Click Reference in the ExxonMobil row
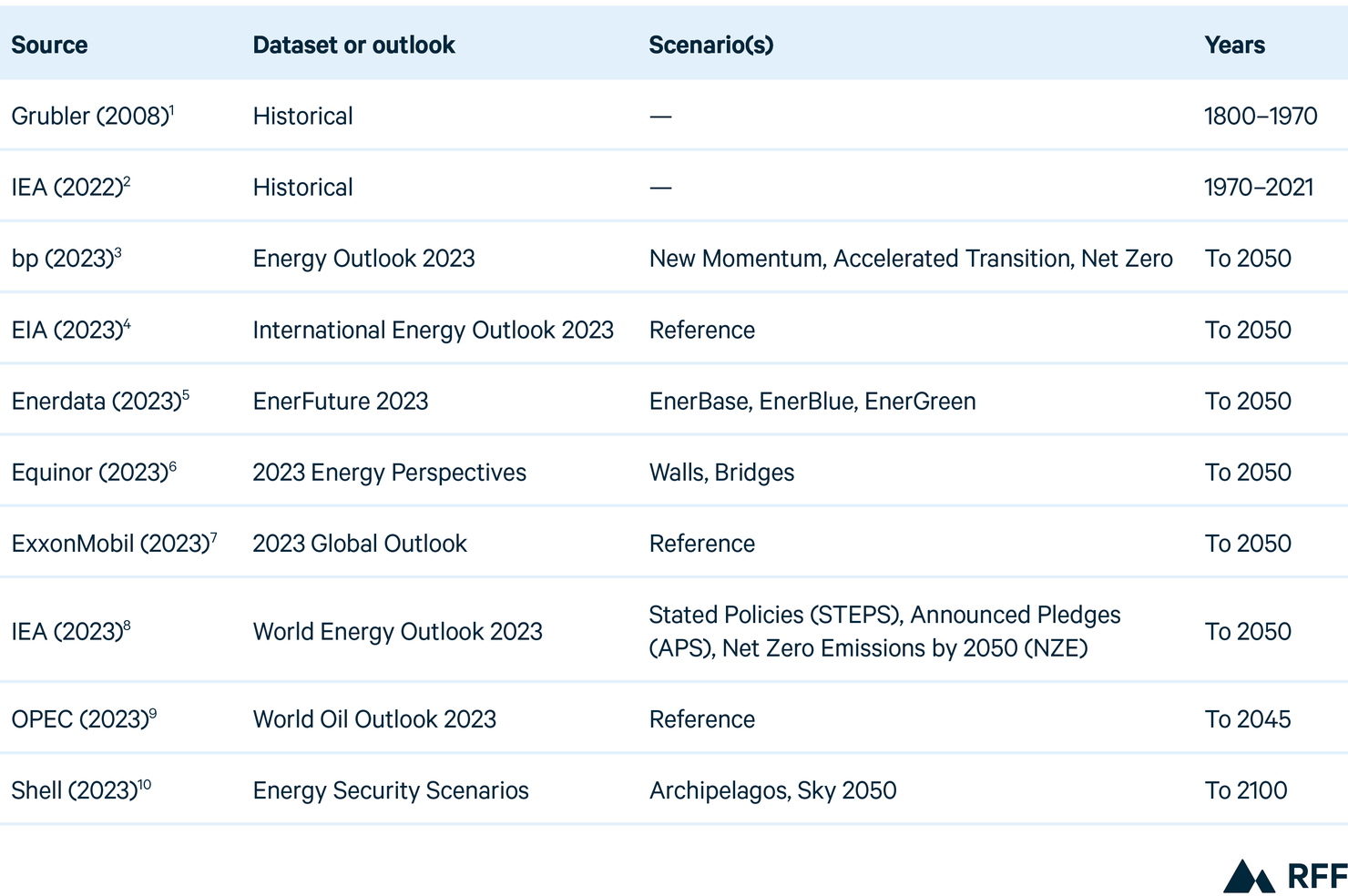1348x896 pixels. point(701,543)
